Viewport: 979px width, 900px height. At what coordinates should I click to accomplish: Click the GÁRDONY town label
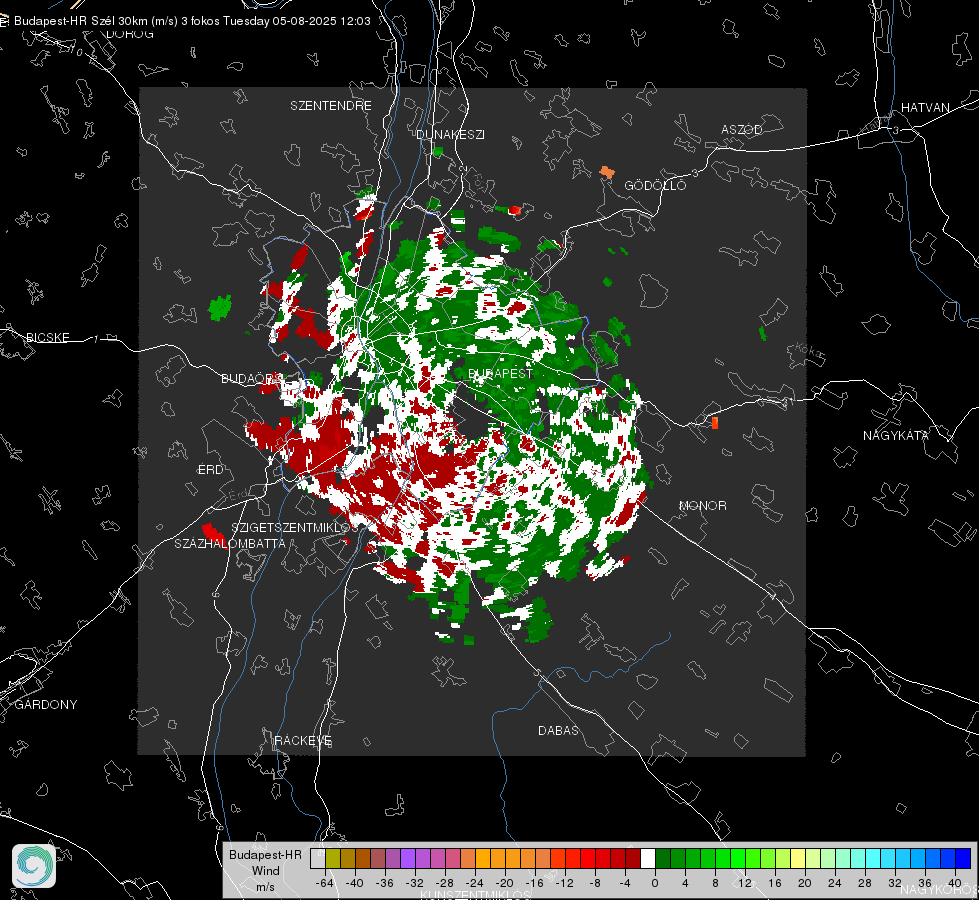46,705
